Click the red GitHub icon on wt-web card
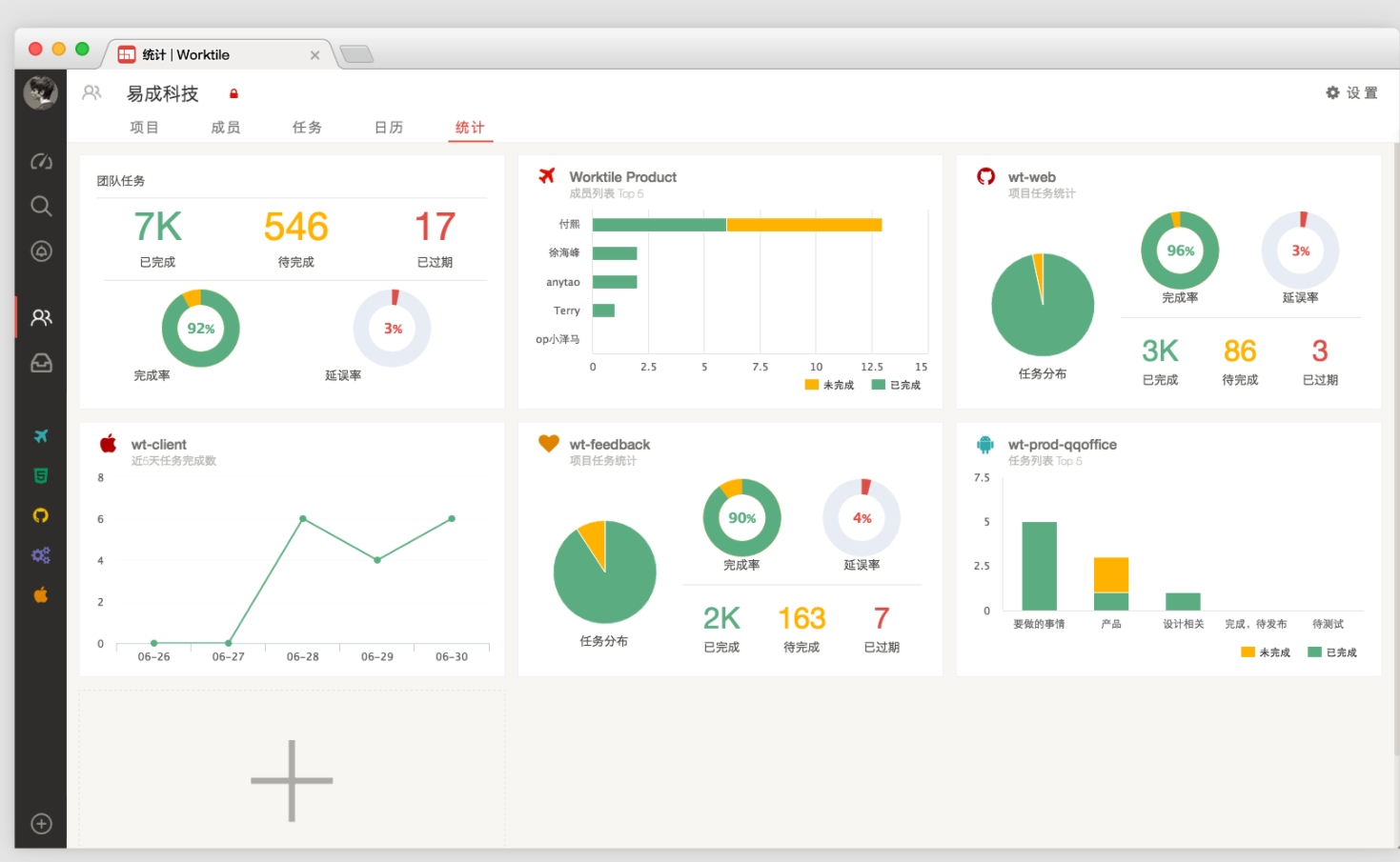The height and width of the screenshot is (862, 1400). [985, 176]
